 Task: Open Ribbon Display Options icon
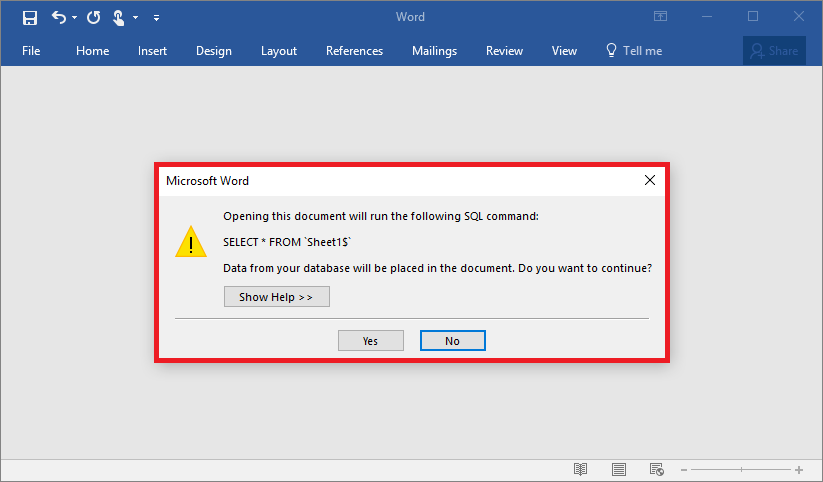coord(660,17)
